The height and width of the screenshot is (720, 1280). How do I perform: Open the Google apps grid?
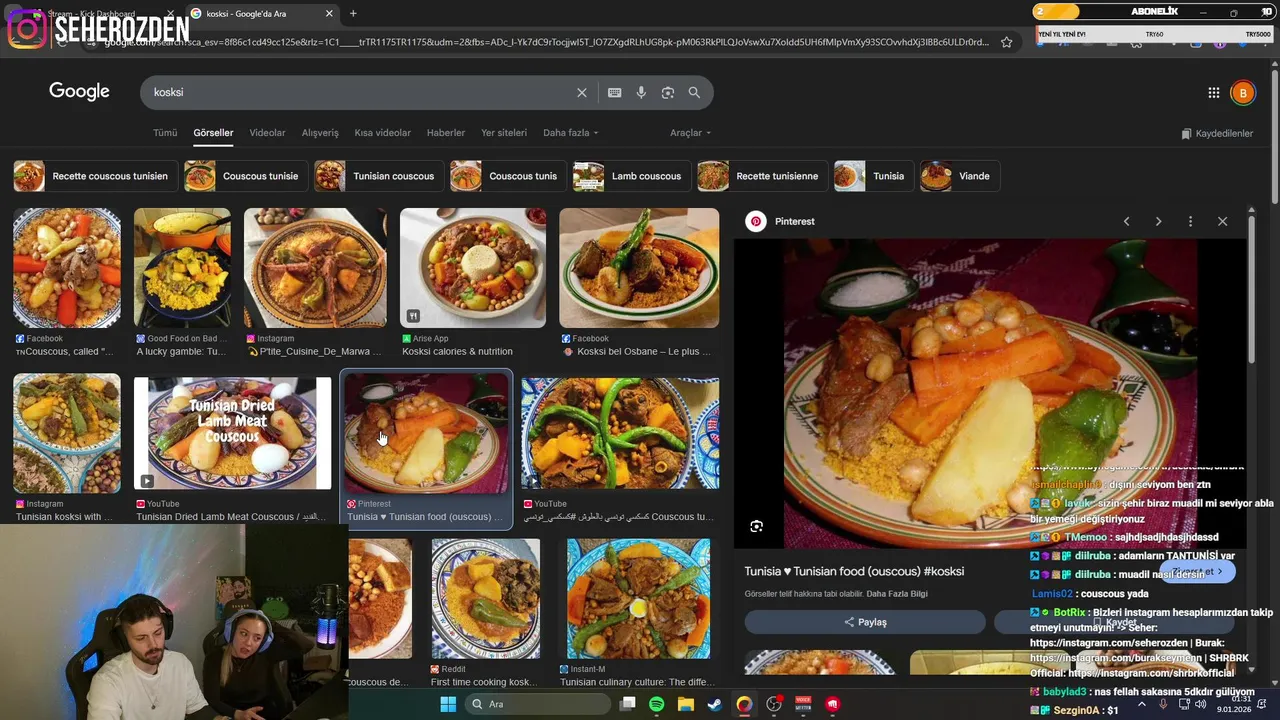click(1213, 93)
